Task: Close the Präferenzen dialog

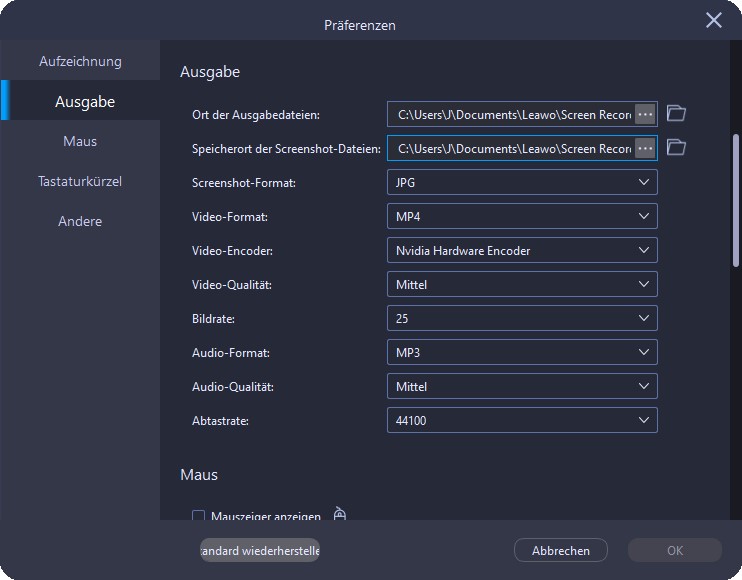Action: click(x=714, y=20)
